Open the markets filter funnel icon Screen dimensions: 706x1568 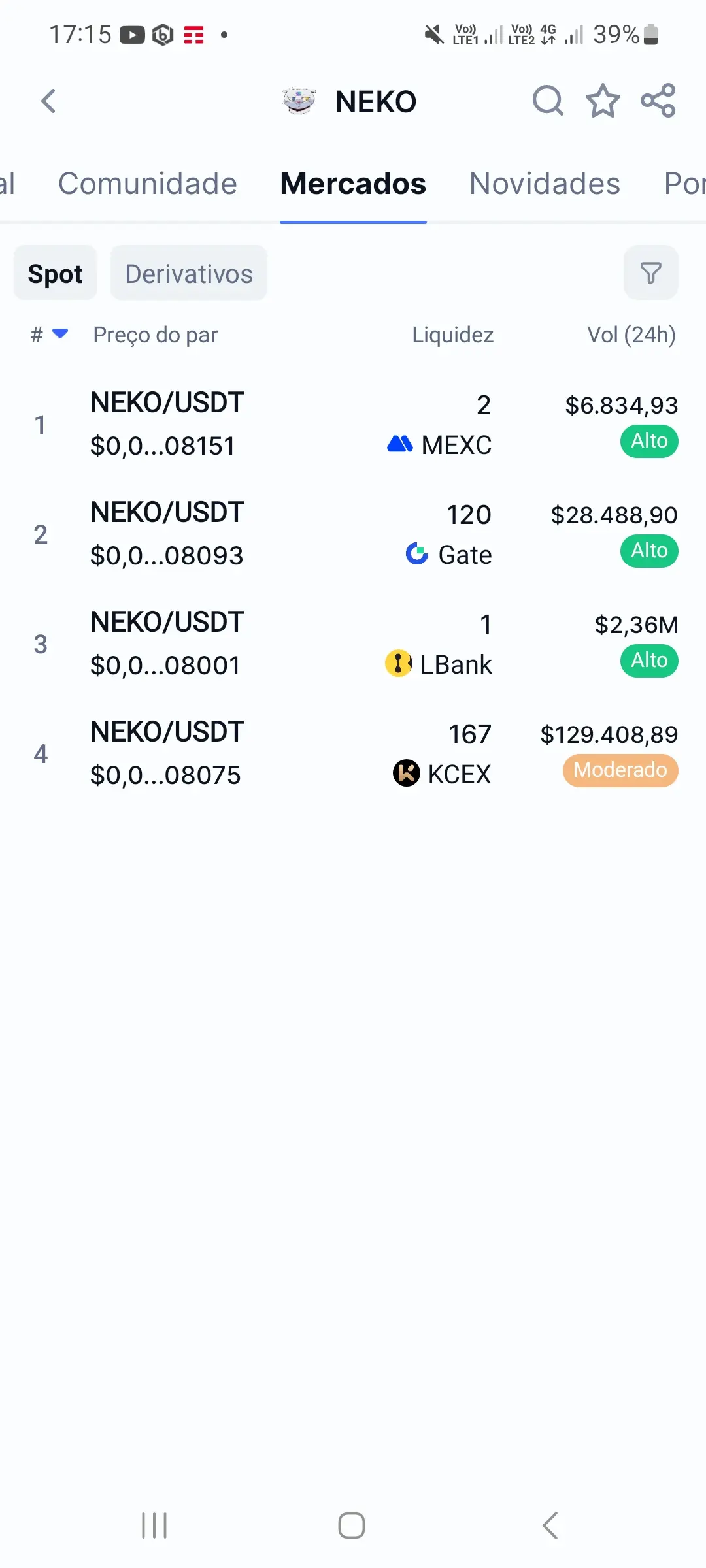[650, 273]
